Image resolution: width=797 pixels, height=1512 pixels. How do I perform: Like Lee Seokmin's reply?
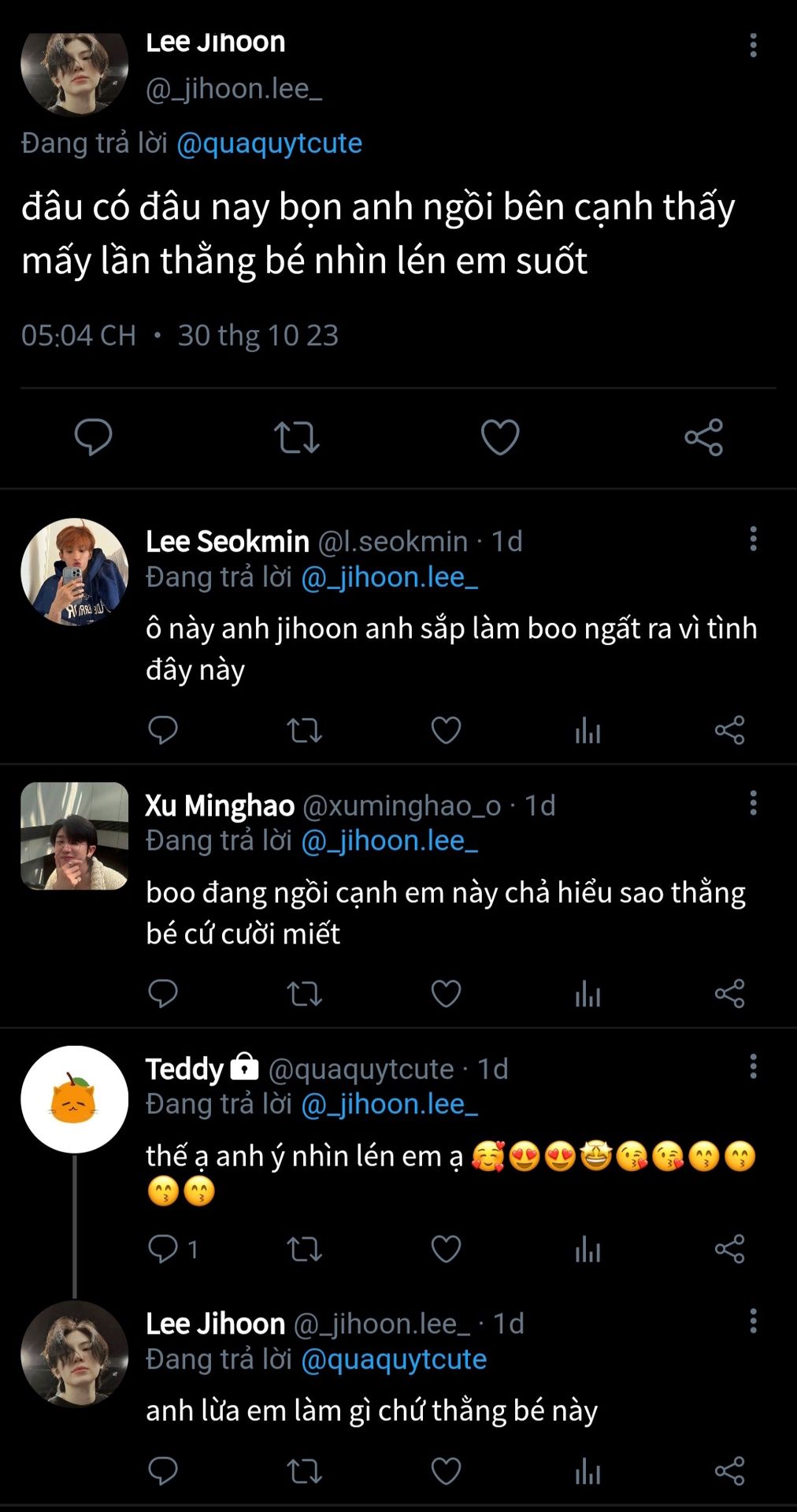(446, 731)
